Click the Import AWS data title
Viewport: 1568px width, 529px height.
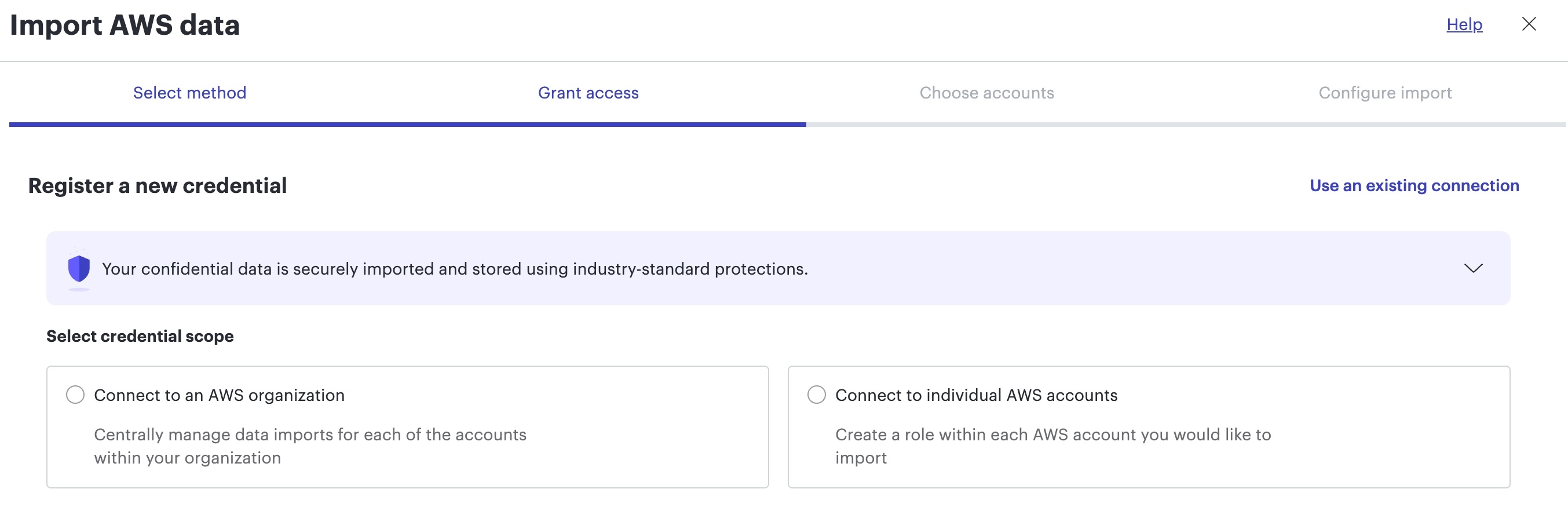[125, 25]
